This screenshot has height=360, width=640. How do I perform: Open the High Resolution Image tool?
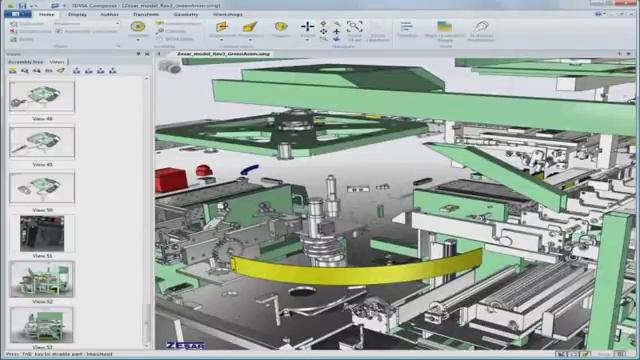(x=444, y=27)
